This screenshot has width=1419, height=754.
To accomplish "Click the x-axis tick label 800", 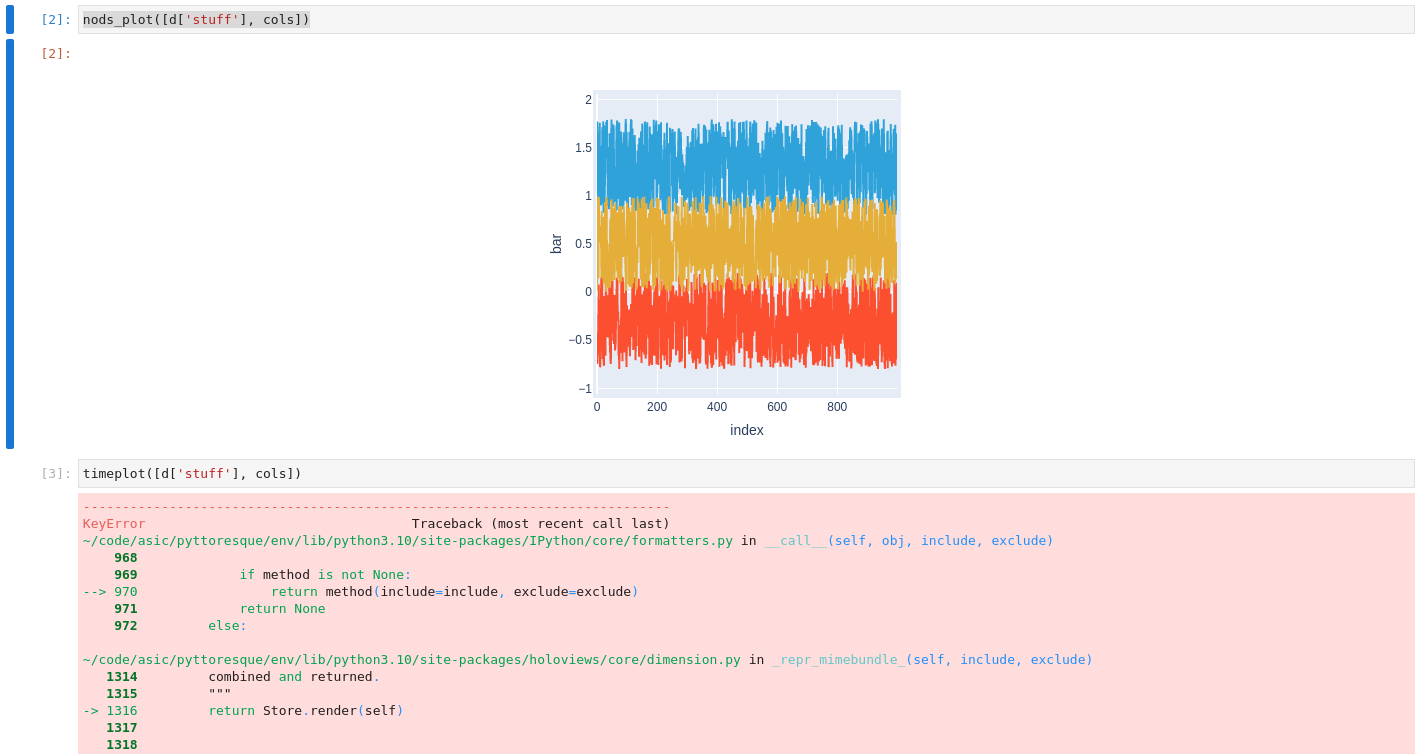I will pos(837,407).
